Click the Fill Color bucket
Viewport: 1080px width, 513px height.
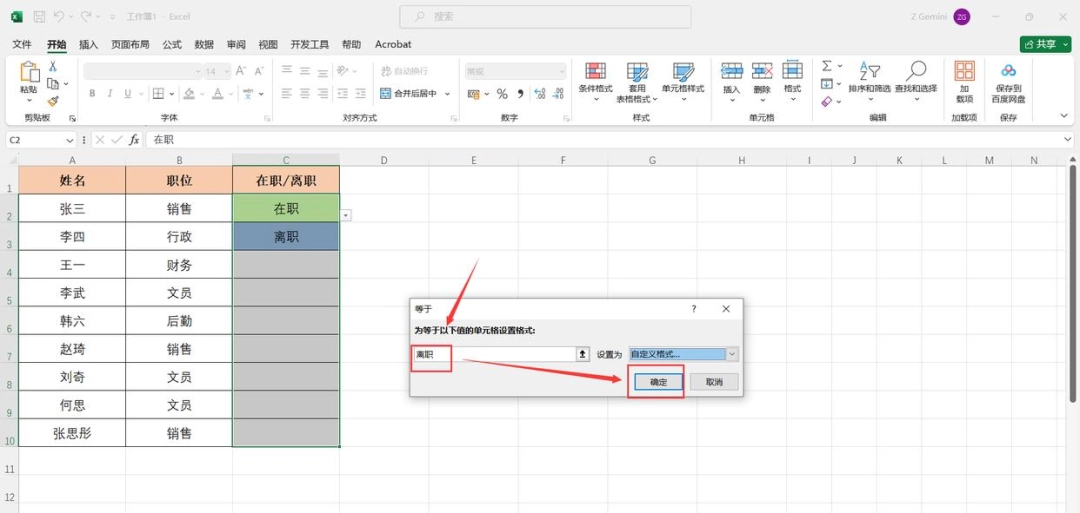pos(189,94)
